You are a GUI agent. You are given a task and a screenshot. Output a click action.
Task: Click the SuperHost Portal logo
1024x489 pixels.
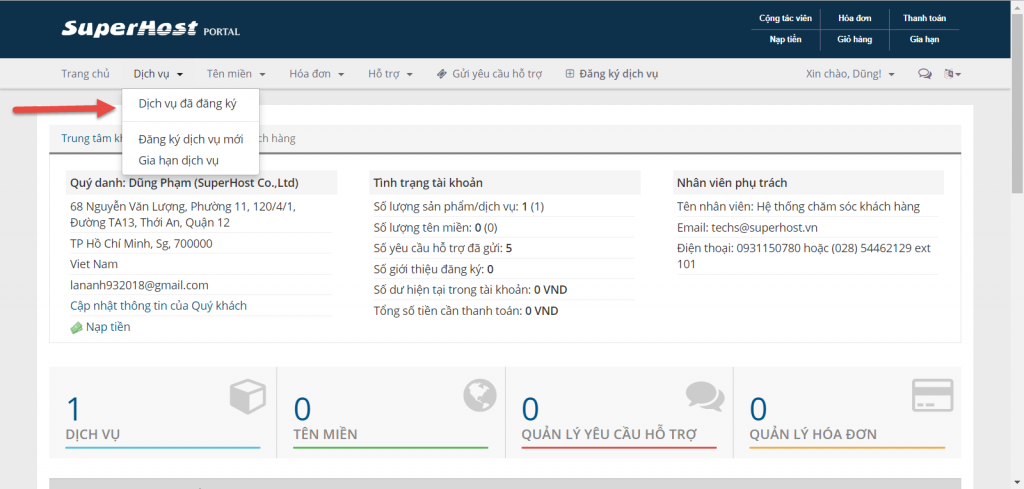(x=150, y=29)
